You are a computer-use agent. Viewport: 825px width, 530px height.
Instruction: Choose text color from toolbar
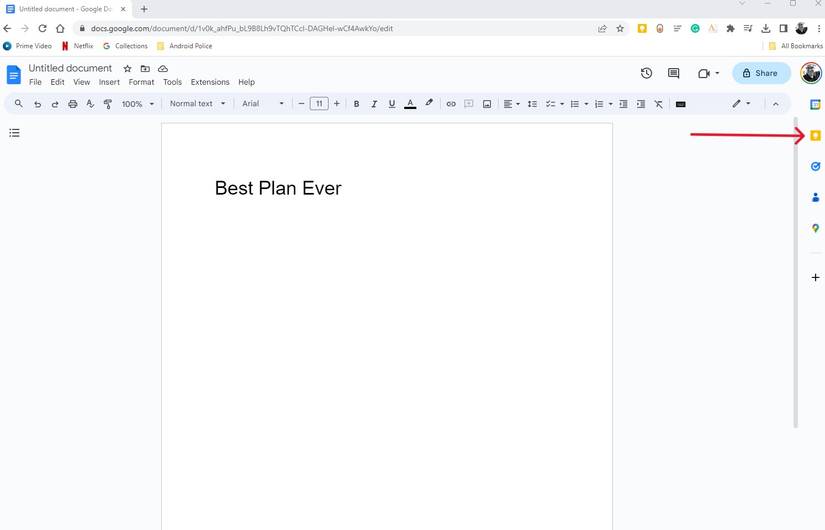pyautogui.click(x=410, y=104)
